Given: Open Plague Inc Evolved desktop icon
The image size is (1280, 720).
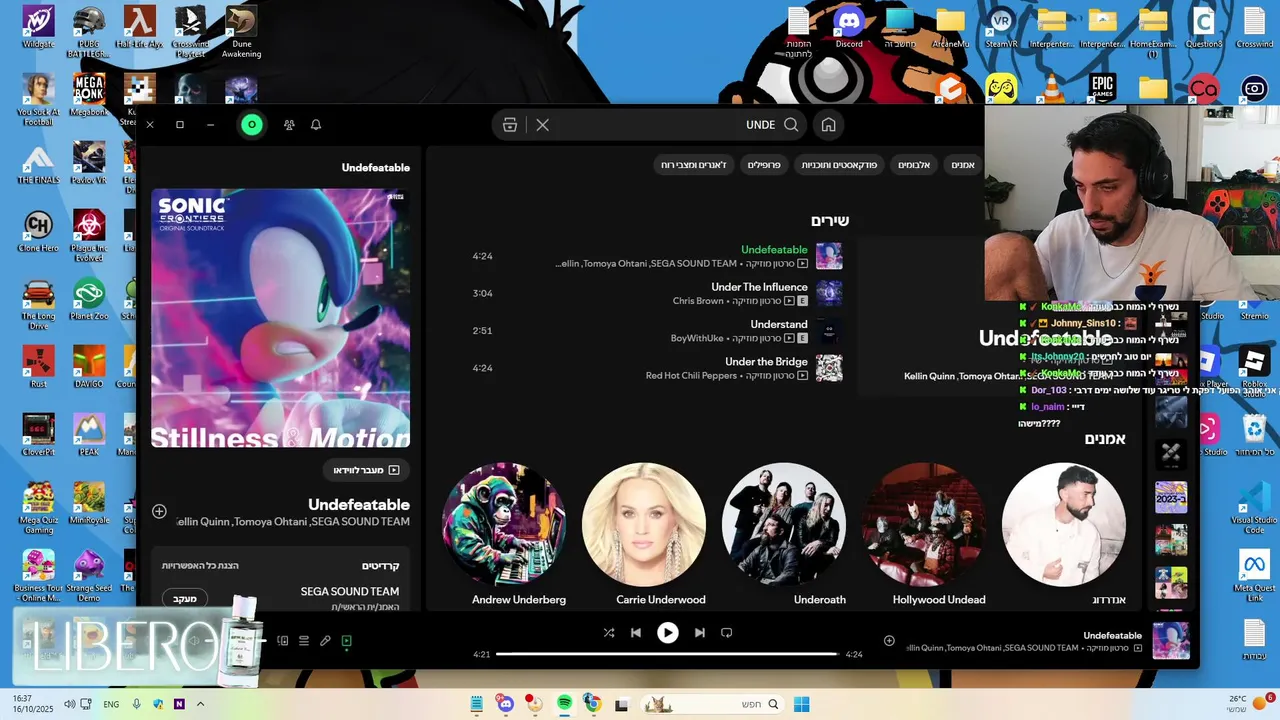Looking at the screenshot, I should click(89, 235).
